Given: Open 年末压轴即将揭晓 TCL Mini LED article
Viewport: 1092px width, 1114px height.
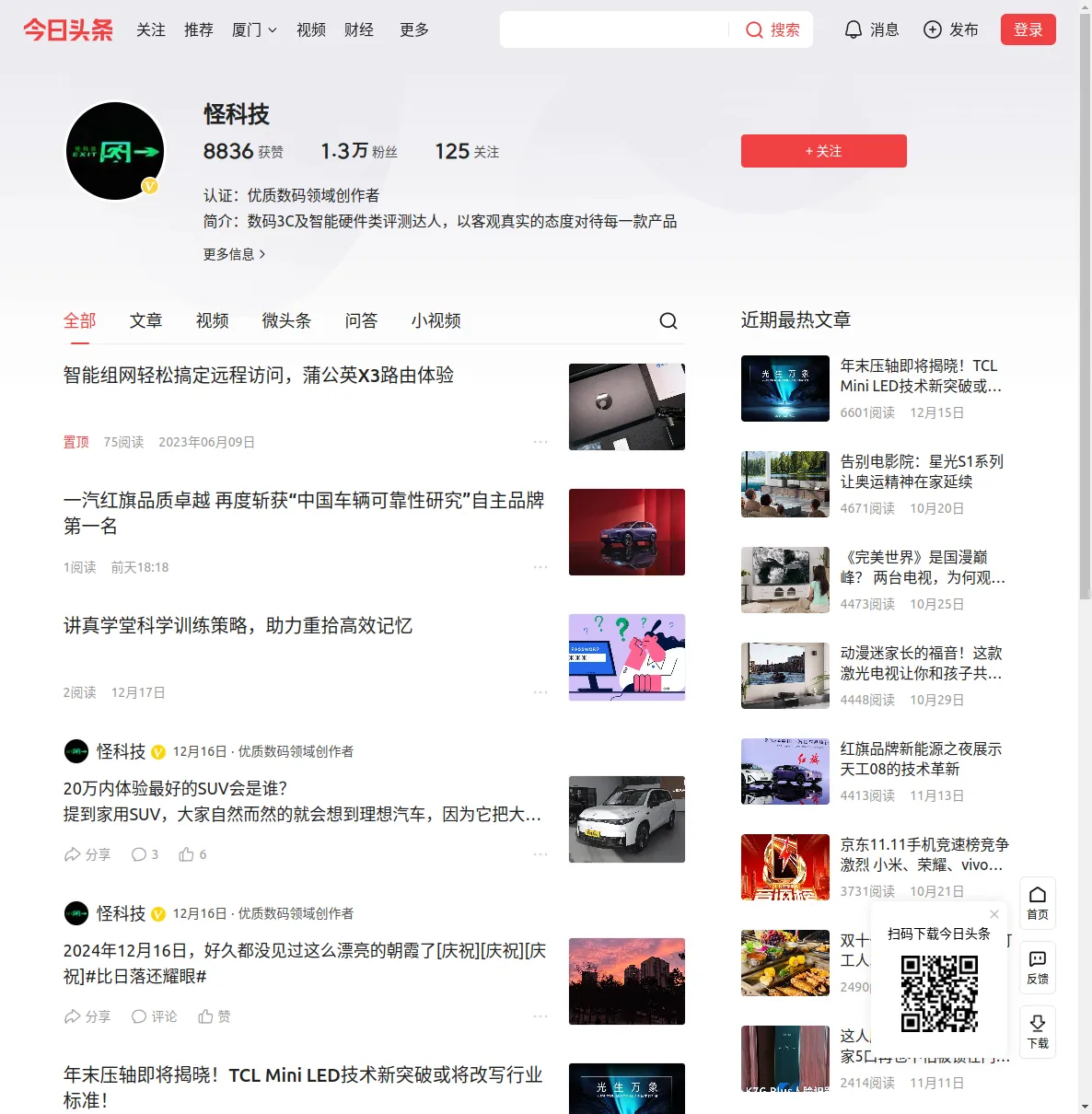Looking at the screenshot, I should click(303, 1087).
